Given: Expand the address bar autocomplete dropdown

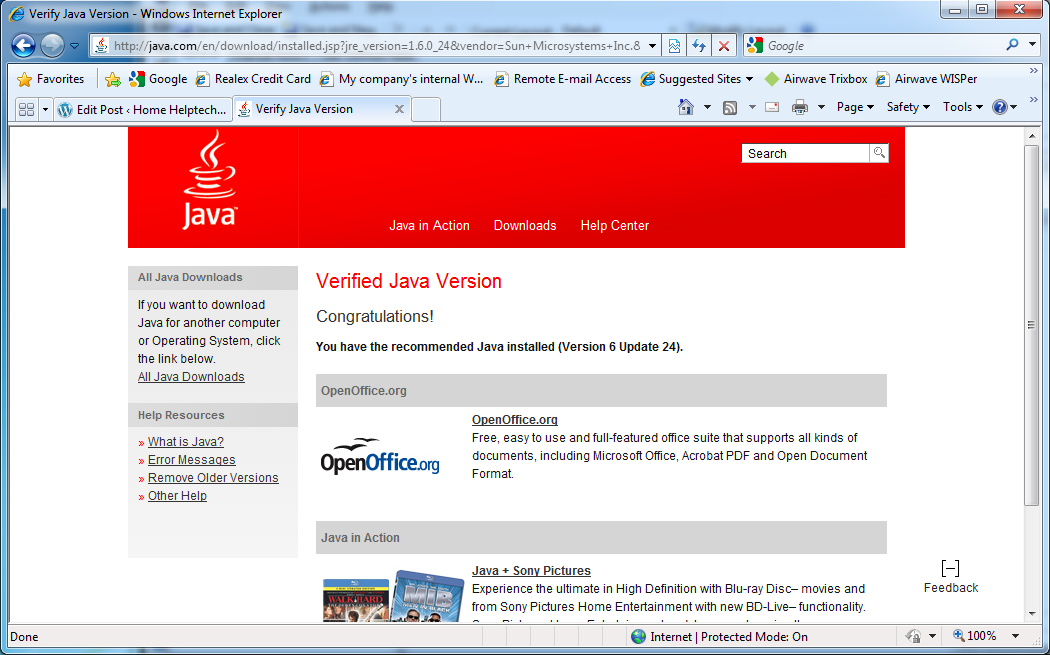Looking at the screenshot, I should [652, 46].
